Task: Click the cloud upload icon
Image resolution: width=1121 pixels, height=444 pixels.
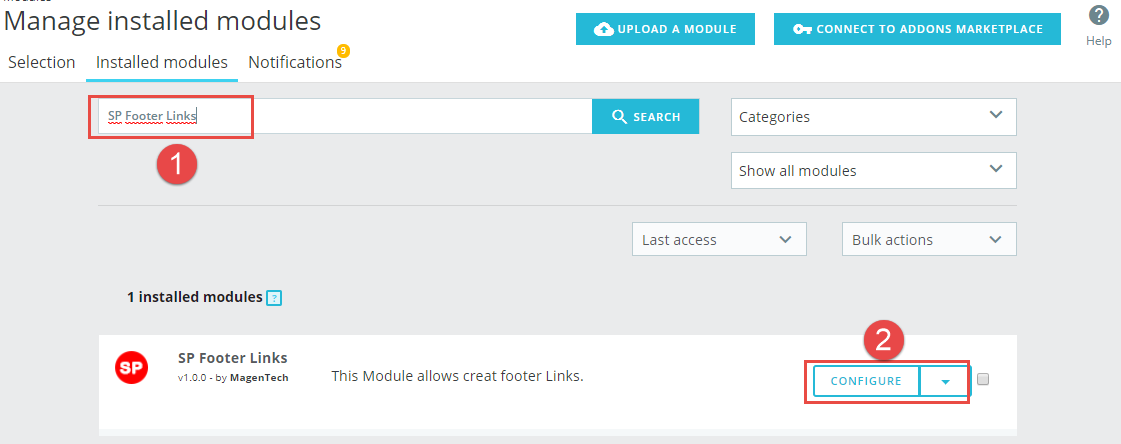Action: tap(604, 29)
